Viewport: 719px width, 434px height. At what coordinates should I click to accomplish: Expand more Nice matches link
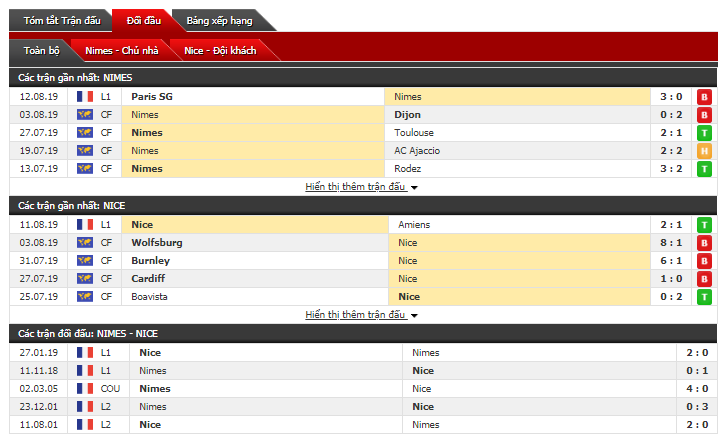[x=361, y=315]
